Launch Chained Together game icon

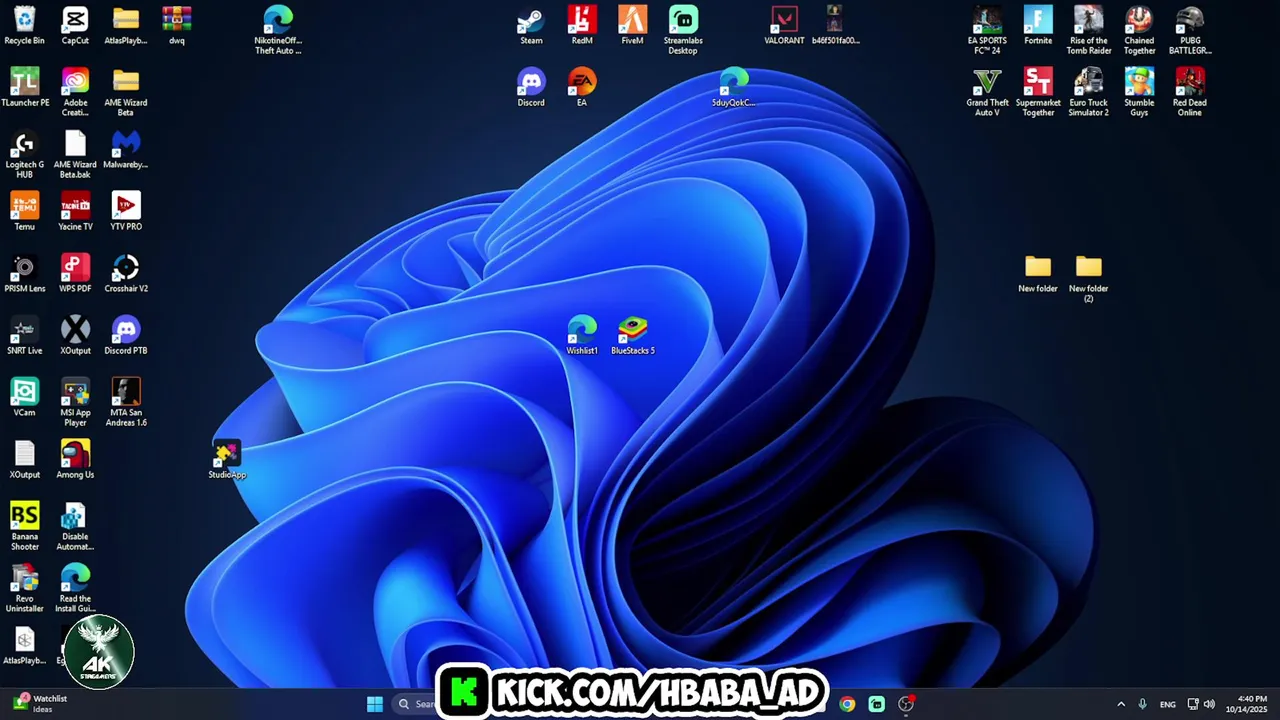tap(1139, 31)
